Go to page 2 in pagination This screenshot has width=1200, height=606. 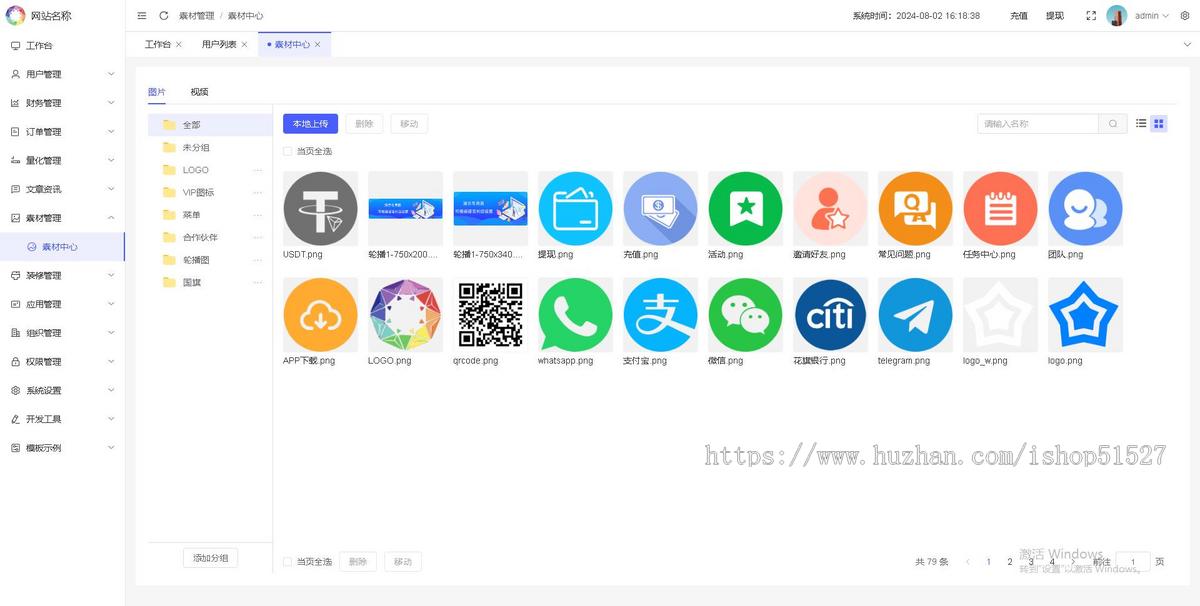click(1010, 562)
